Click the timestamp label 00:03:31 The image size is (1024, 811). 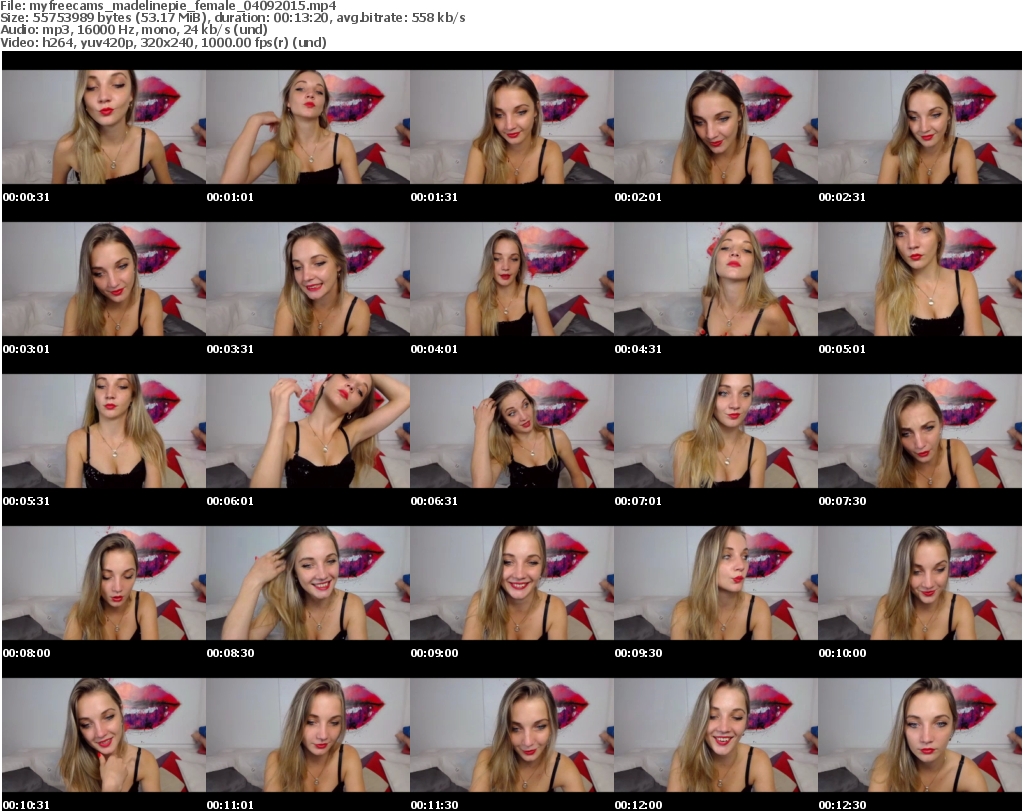click(230, 349)
